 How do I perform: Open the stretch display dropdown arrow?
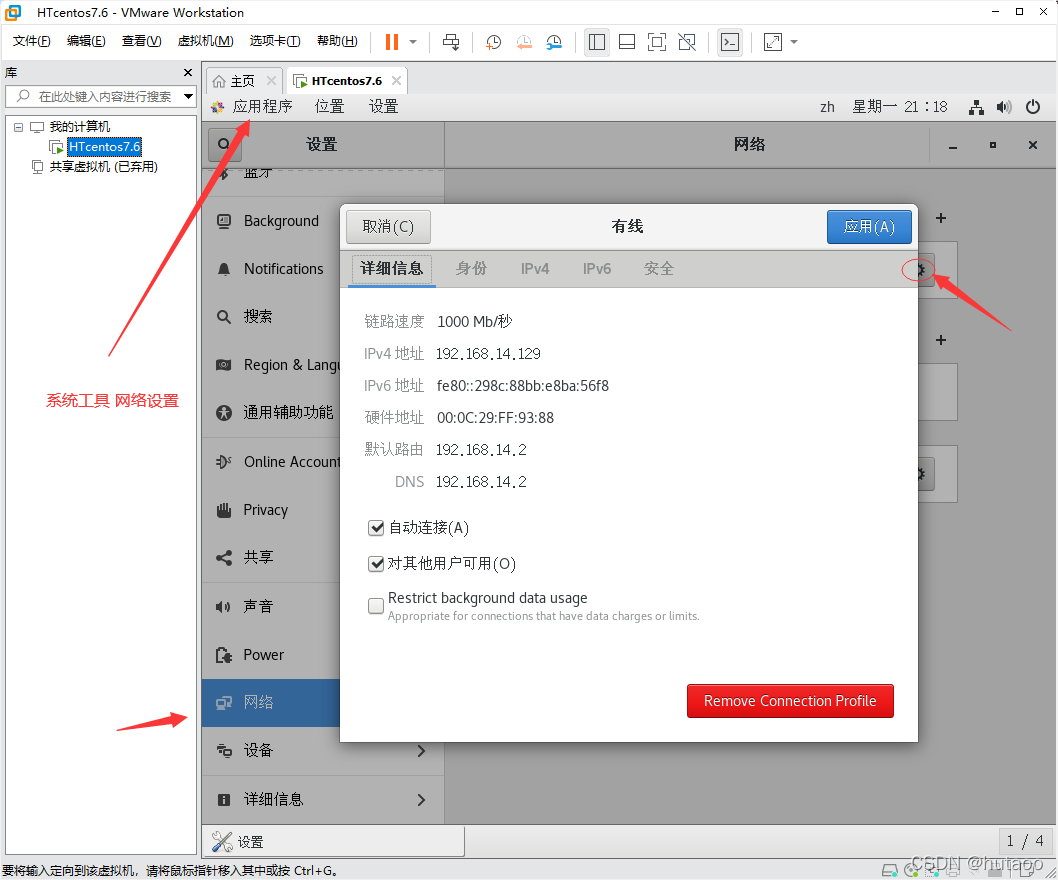[794, 42]
